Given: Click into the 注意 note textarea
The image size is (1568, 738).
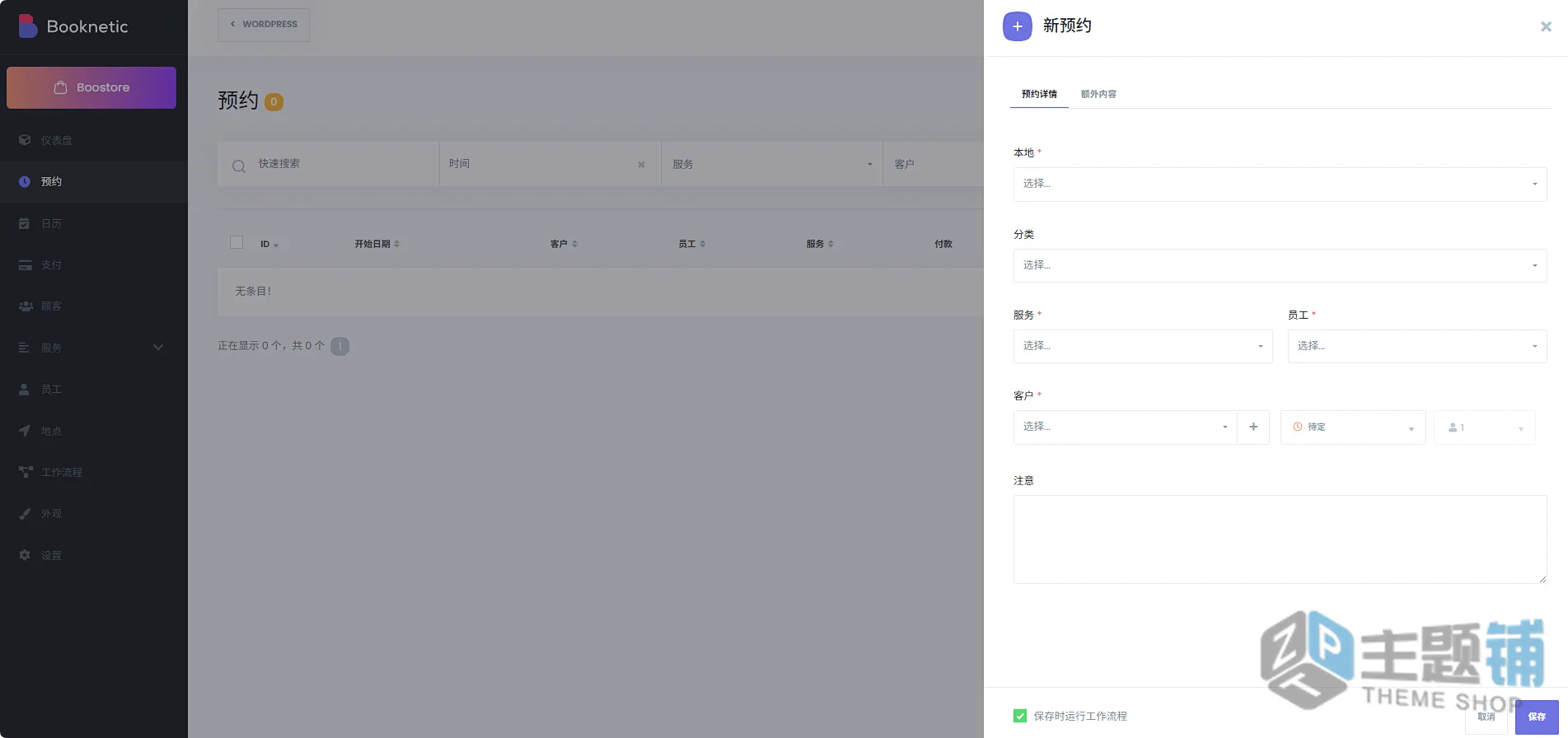Looking at the screenshot, I should click(1280, 539).
